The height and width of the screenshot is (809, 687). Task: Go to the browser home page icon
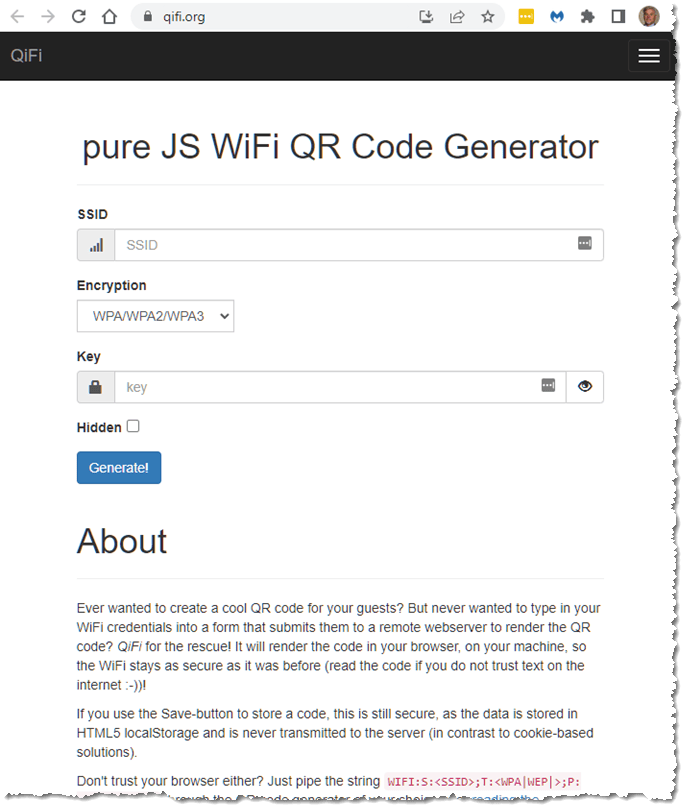[x=110, y=16]
